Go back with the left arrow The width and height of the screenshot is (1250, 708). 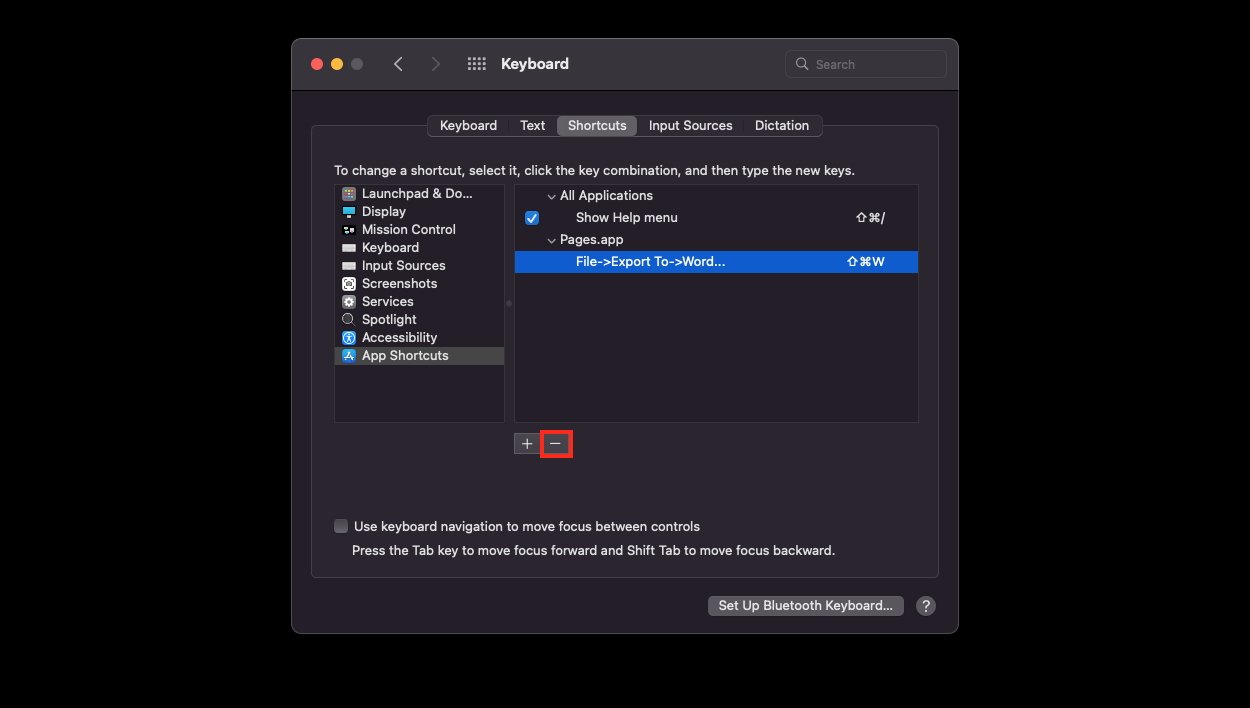tap(398, 64)
